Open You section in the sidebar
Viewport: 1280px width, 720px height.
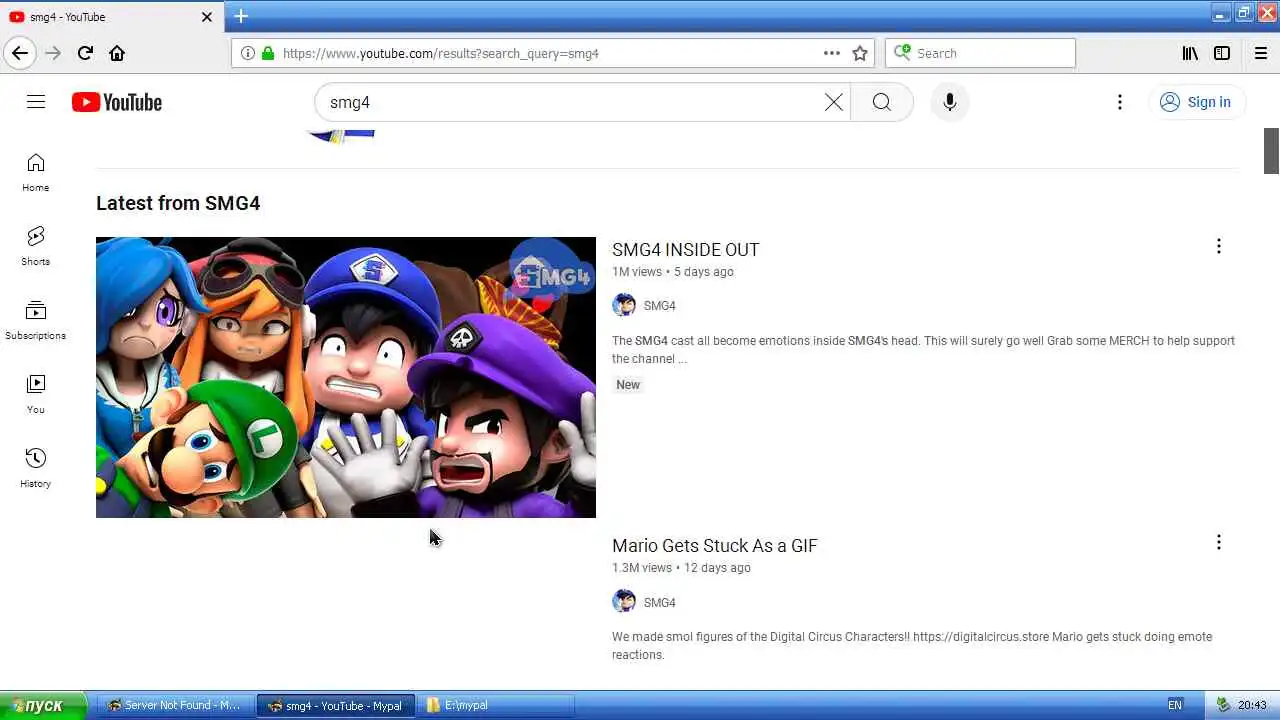pyautogui.click(x=36, y=394)
